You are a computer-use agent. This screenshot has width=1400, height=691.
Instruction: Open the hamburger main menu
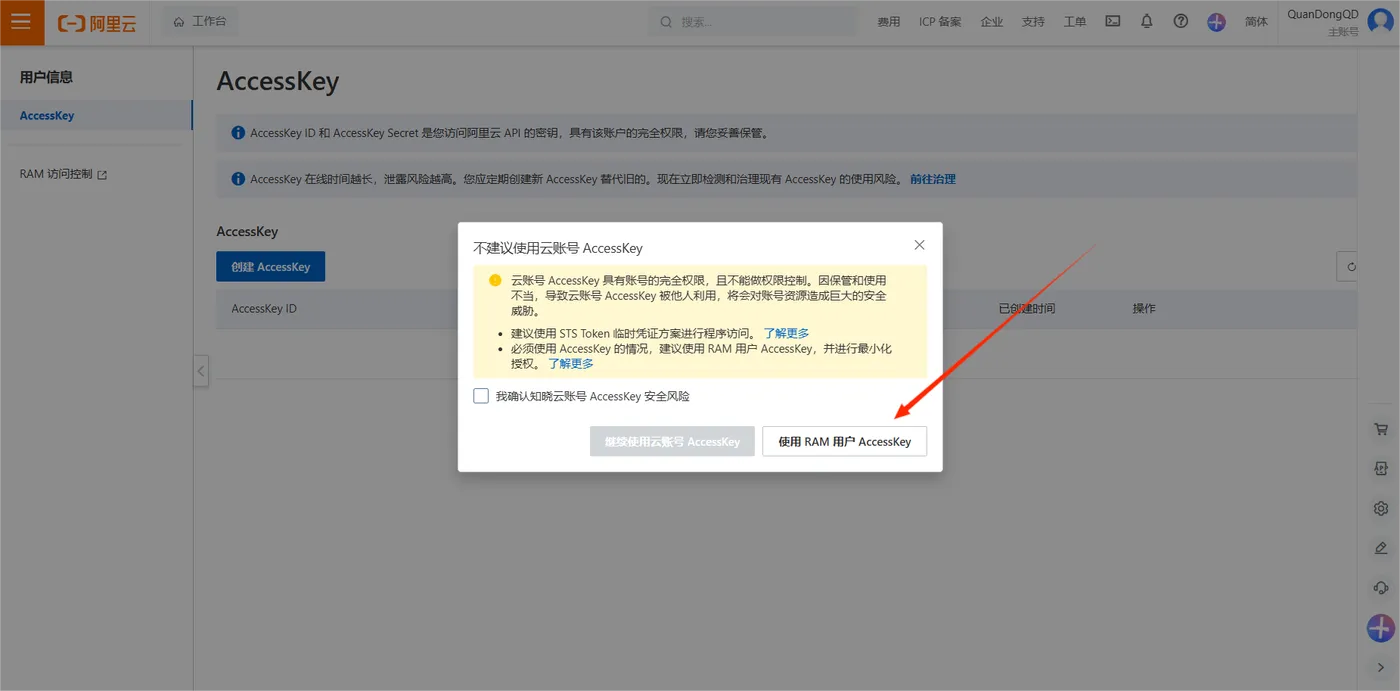coord(22,22)
